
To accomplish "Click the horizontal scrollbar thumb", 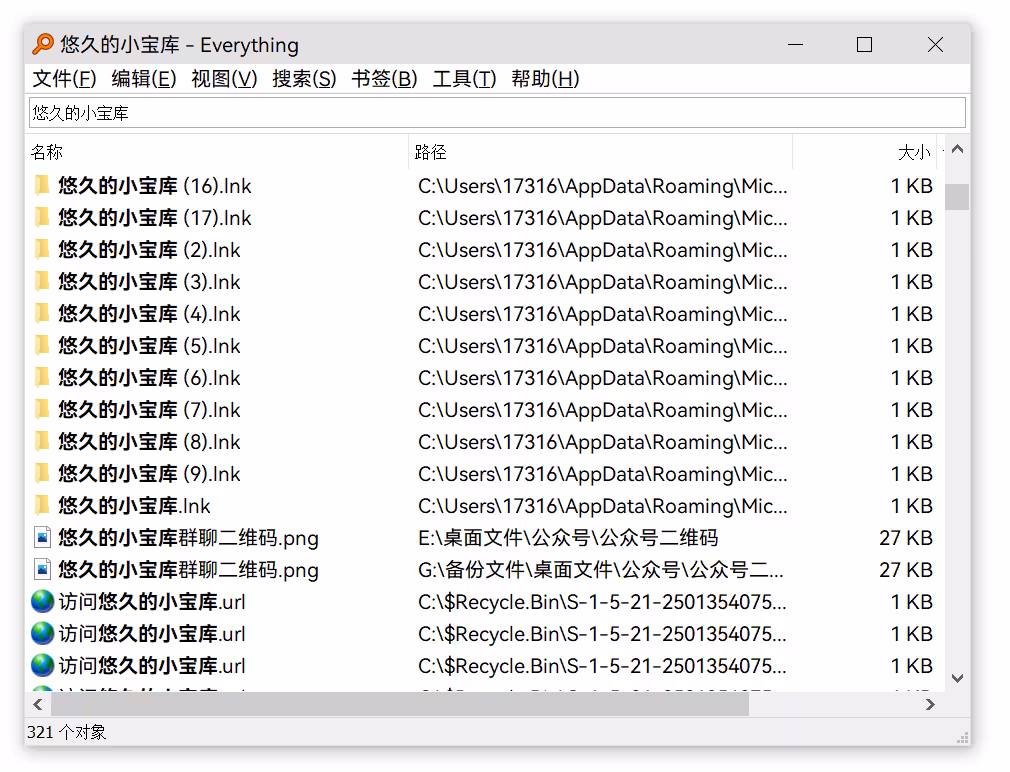I will [x=400, y=704].
